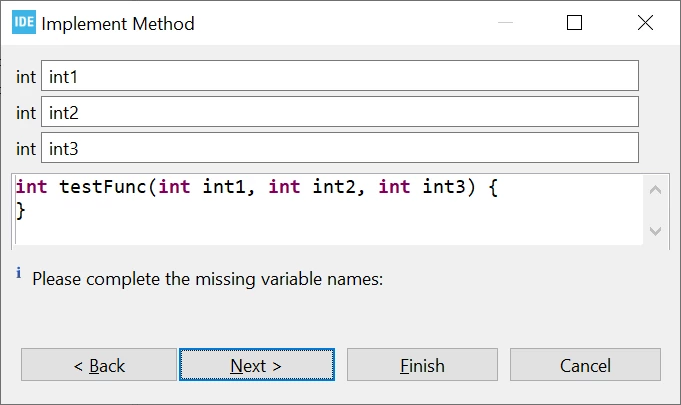Image resolution: width=681 pixels, height=405 pixels.
Task: Close the Implement Method window
Action: [645, 23]
